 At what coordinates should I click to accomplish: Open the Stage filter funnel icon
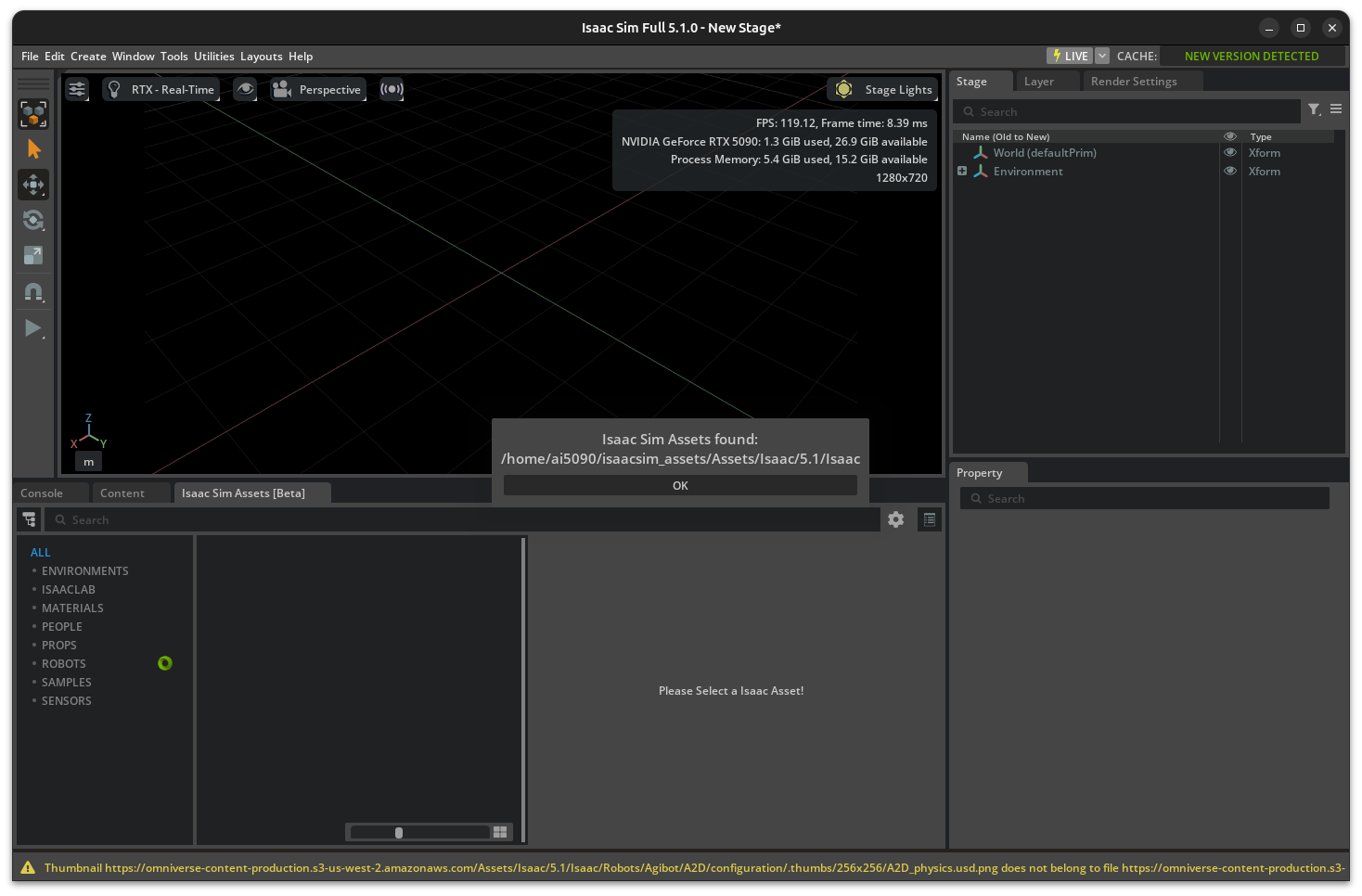click(1314, 109)
